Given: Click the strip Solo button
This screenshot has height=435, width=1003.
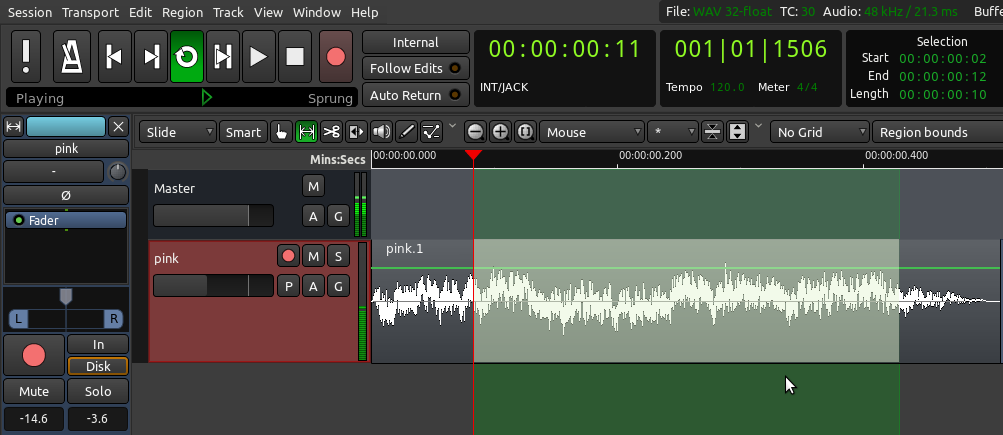Looking at the screenshot, I should click(x=98, y=392).
